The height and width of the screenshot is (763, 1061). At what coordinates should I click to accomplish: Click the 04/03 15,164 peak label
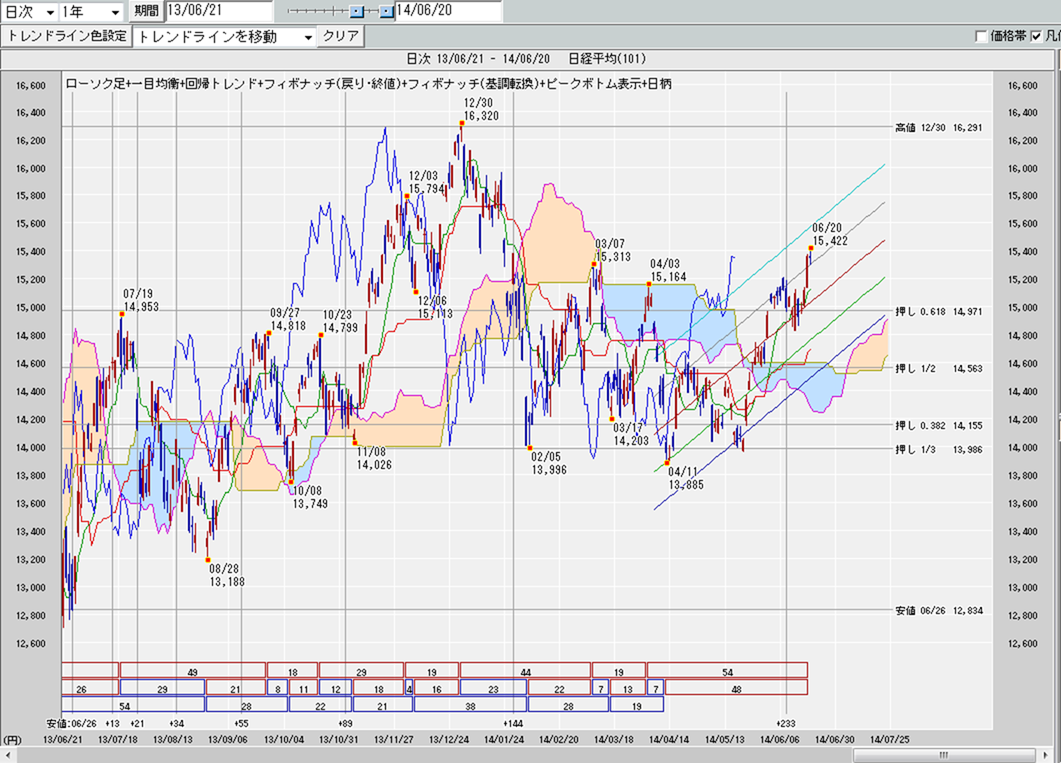tap(668, 271)
